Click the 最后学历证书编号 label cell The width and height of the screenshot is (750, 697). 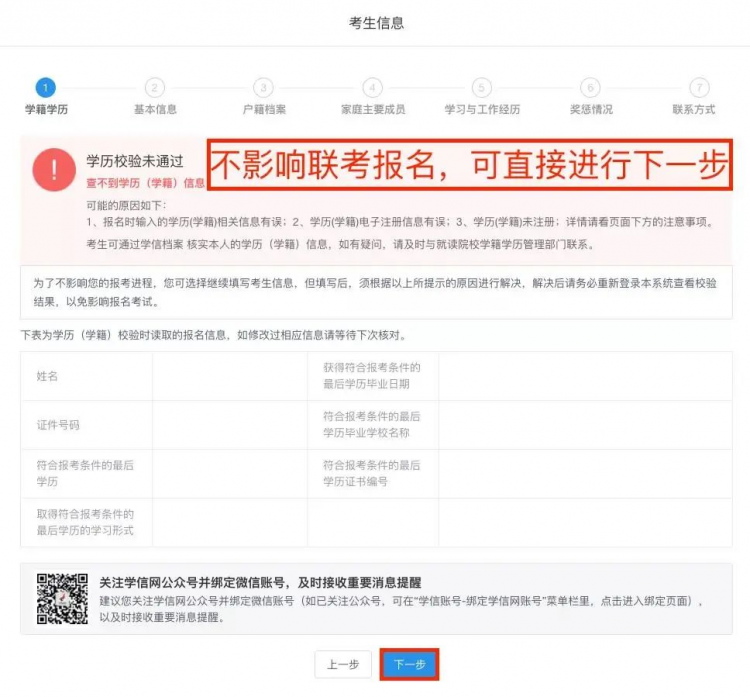pos(372,473)
